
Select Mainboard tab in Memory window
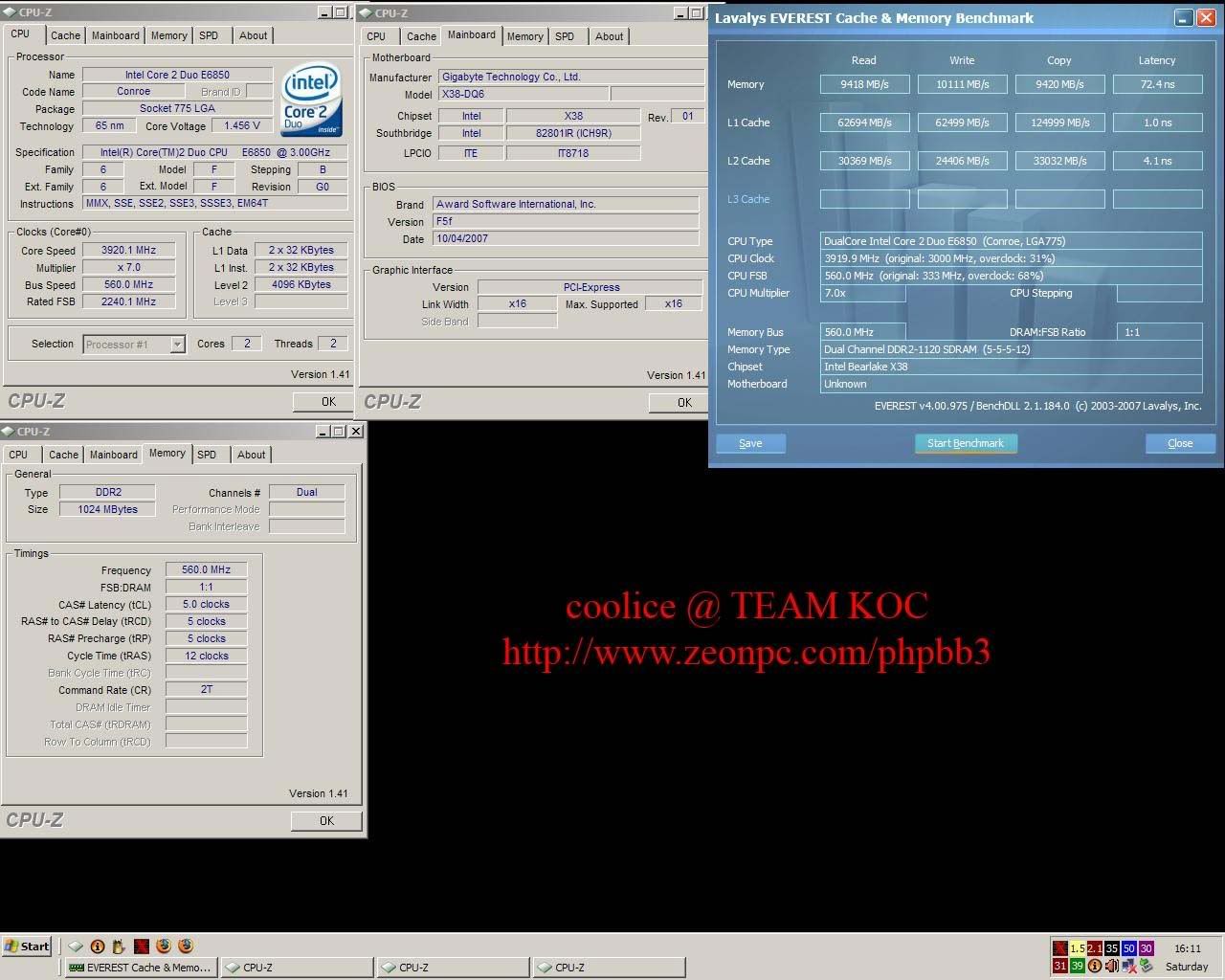(x=113, y=455)
